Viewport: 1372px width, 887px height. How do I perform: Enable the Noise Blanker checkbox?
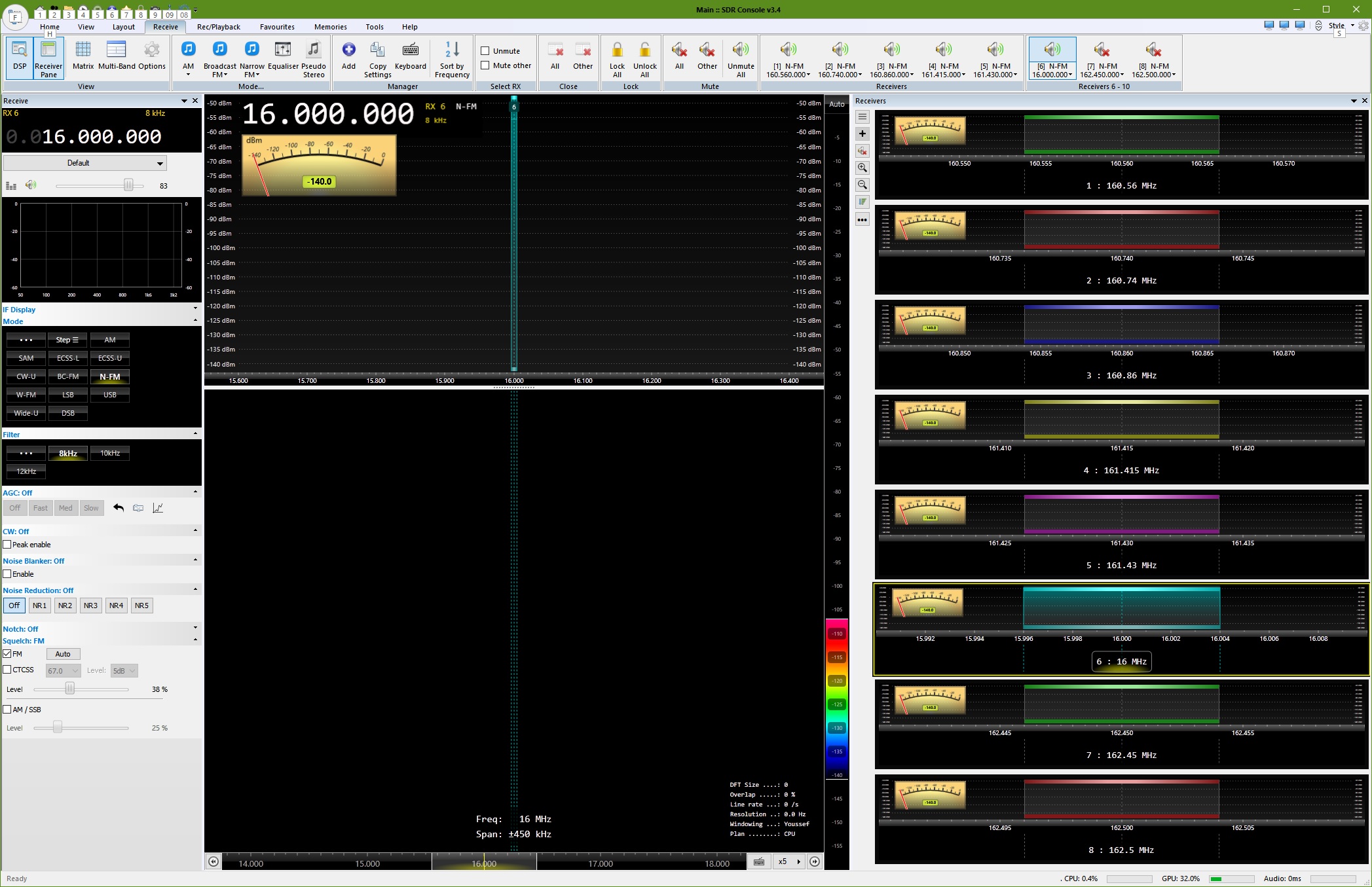click(8, 574)
